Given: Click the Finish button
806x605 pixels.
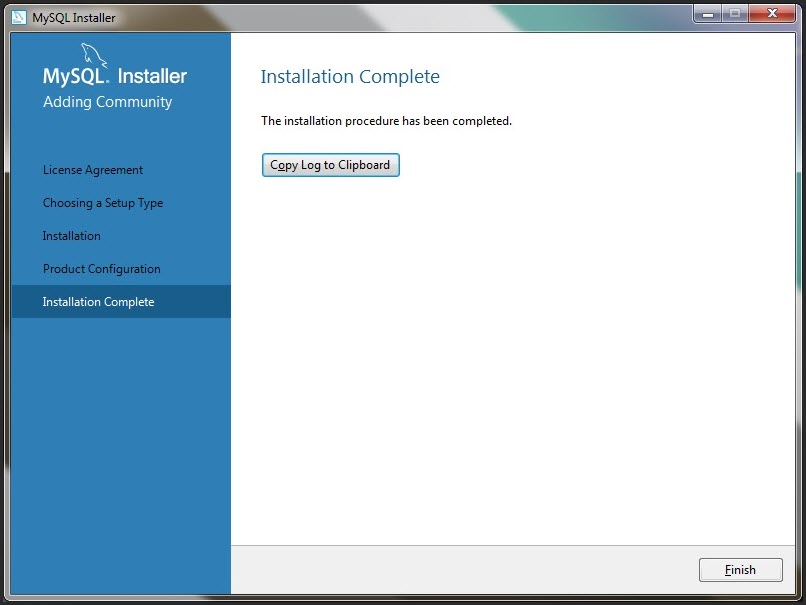Looking at the screenshot, I should coord(740,570).
